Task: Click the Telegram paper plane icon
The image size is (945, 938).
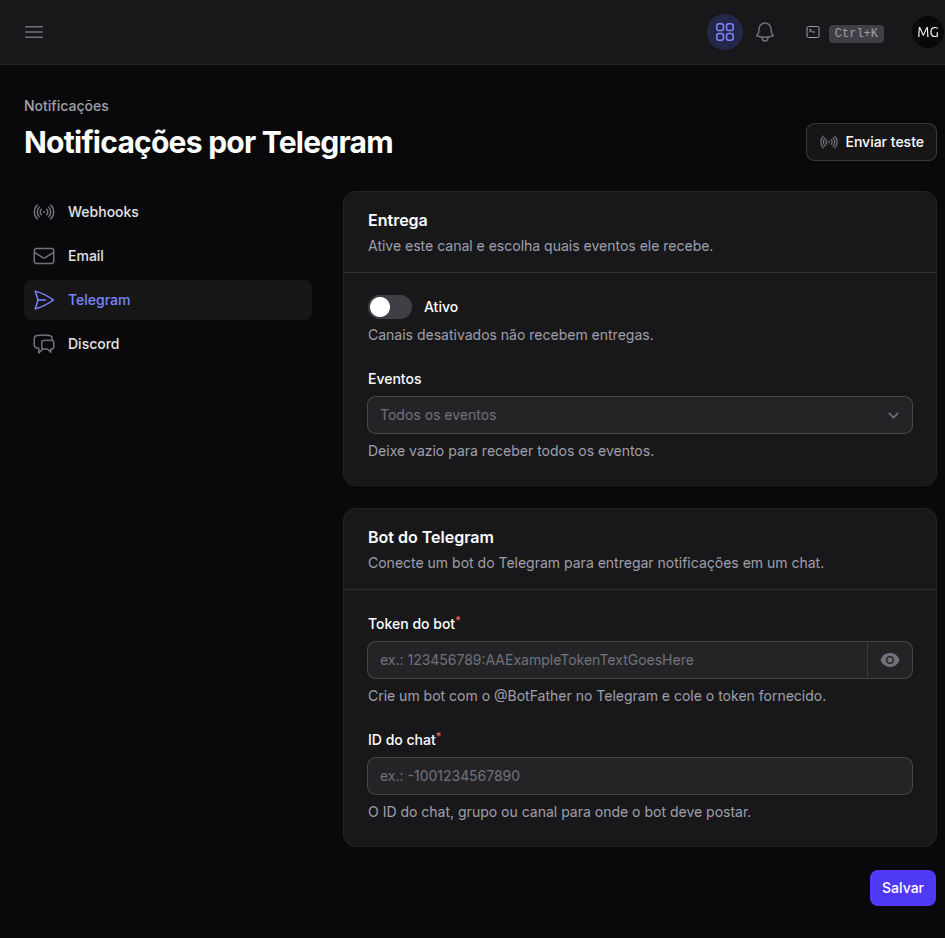Action: click(x=44, y=300)
